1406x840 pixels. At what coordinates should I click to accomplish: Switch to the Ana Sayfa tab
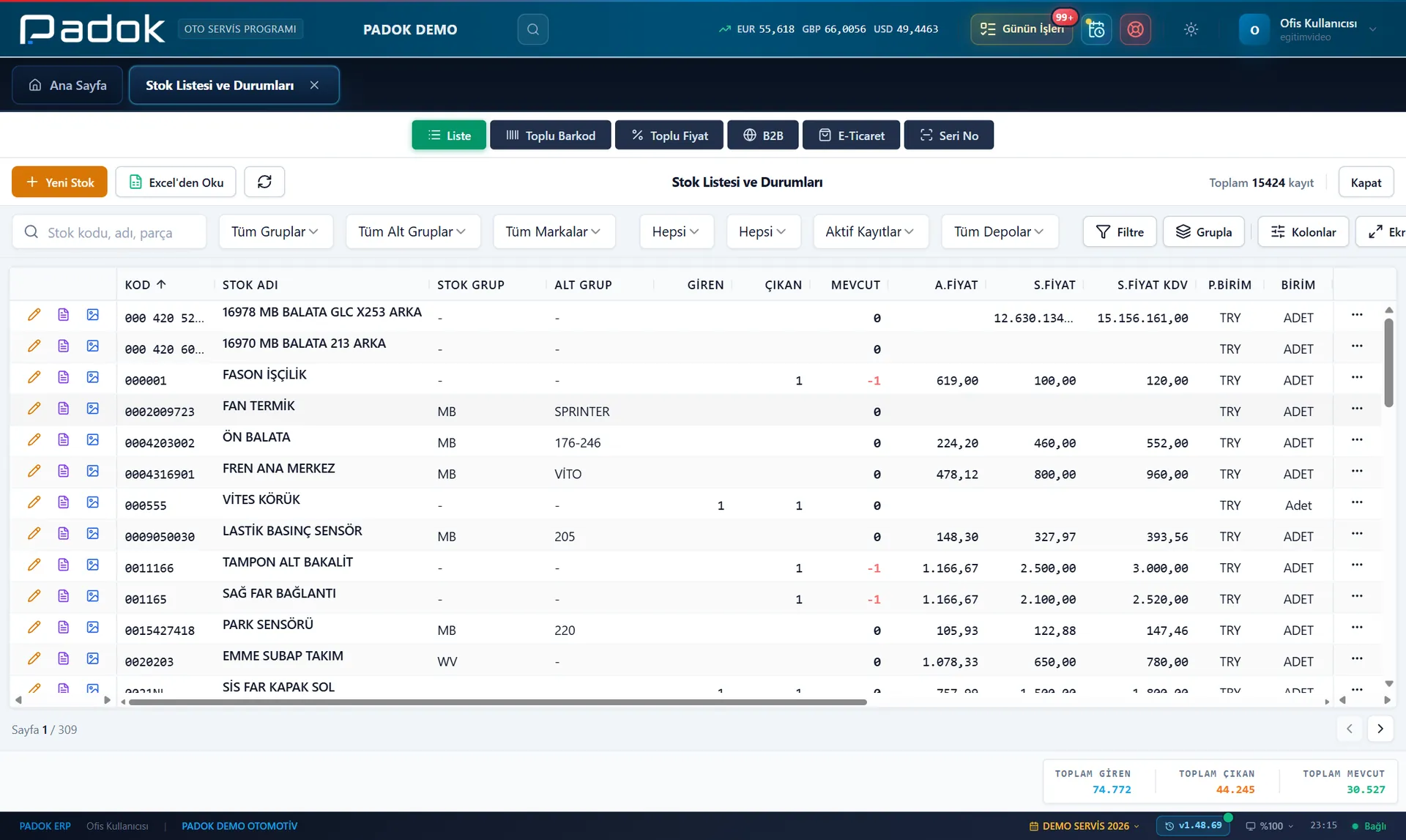(67, 85)
